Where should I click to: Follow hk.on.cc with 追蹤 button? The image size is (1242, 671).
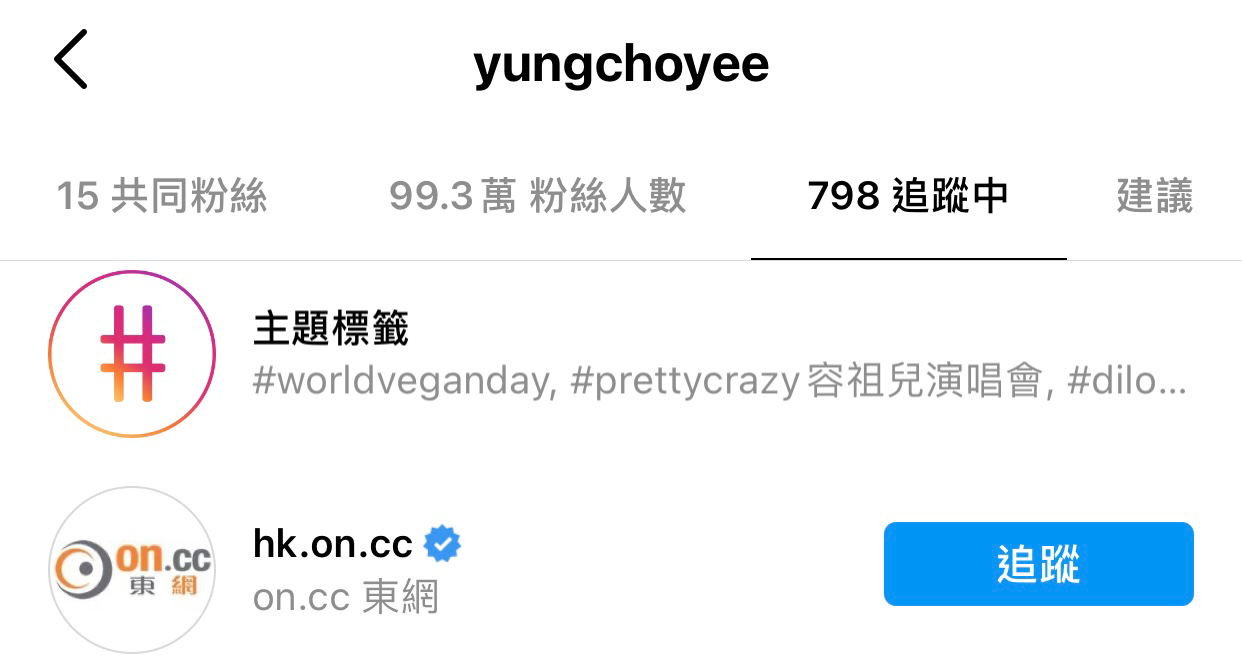tap(1039, 564)
